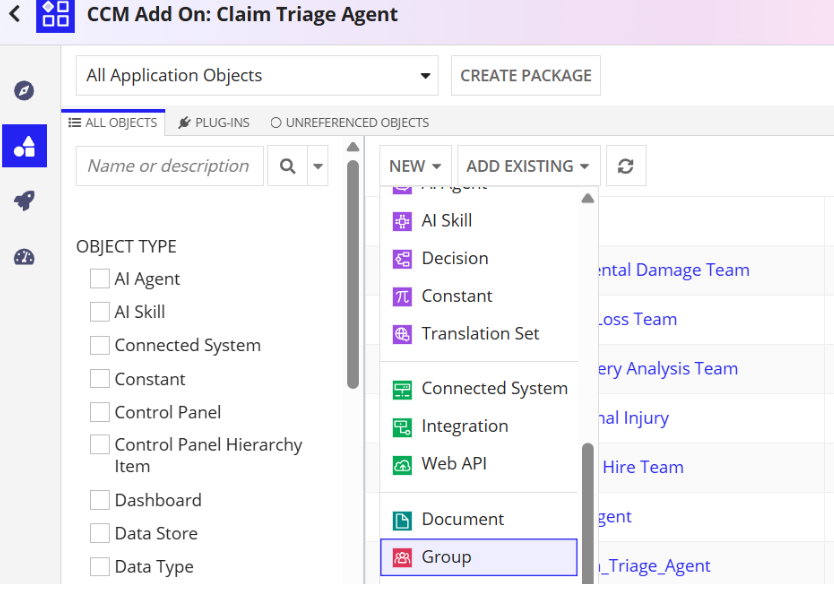834x592 pixels.
Task: Check the Control Panel filter
Action: point(99,412)
